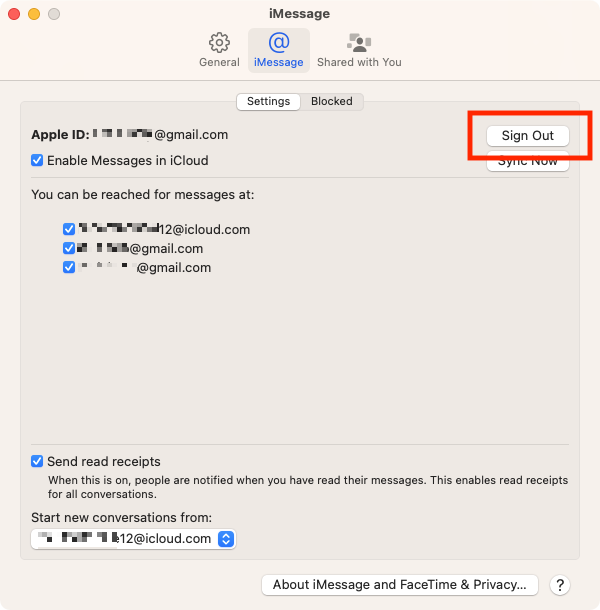
Task: Click the Apple ID email text
Action: click(160, 135)
